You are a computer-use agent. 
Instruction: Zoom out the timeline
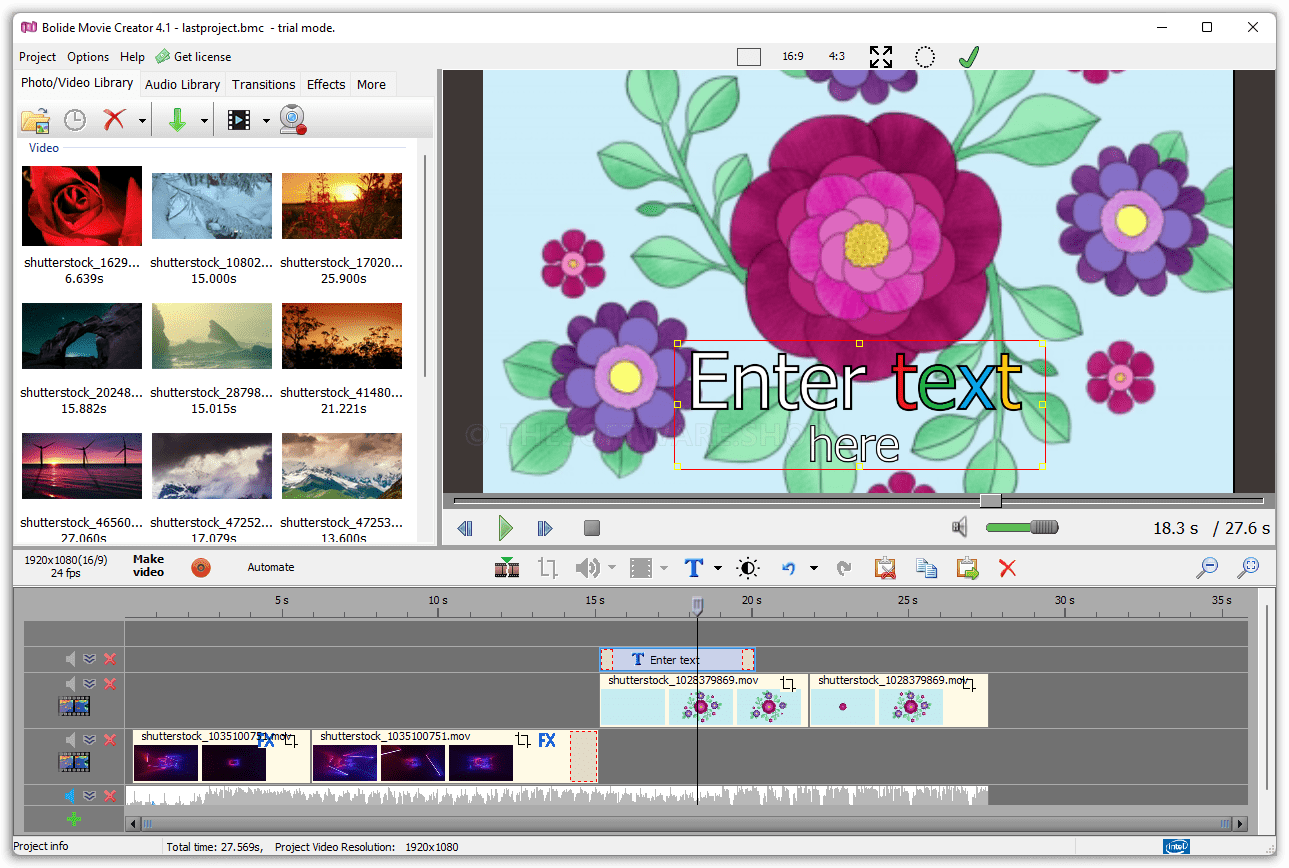pos(1208,568)
